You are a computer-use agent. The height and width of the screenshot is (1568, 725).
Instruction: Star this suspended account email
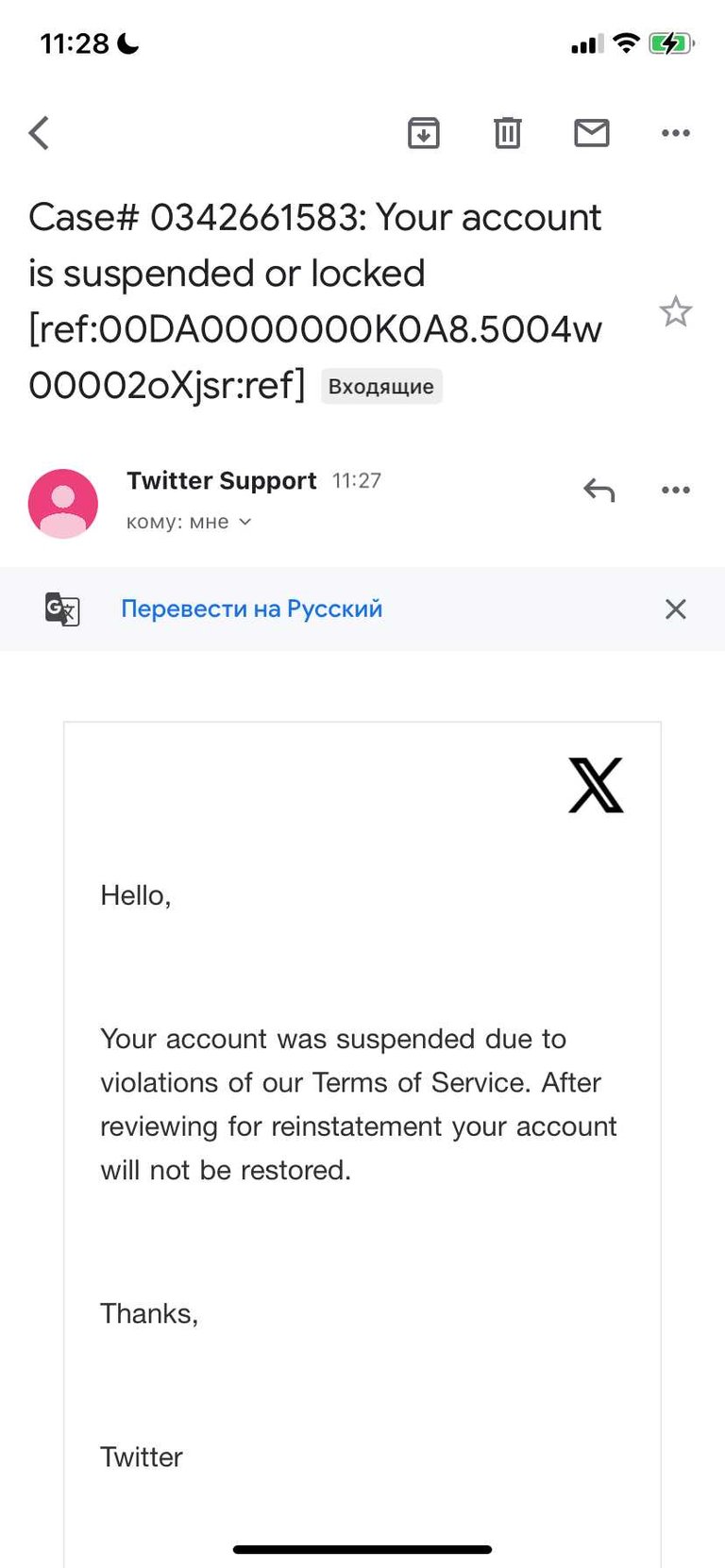click(676, 311)
